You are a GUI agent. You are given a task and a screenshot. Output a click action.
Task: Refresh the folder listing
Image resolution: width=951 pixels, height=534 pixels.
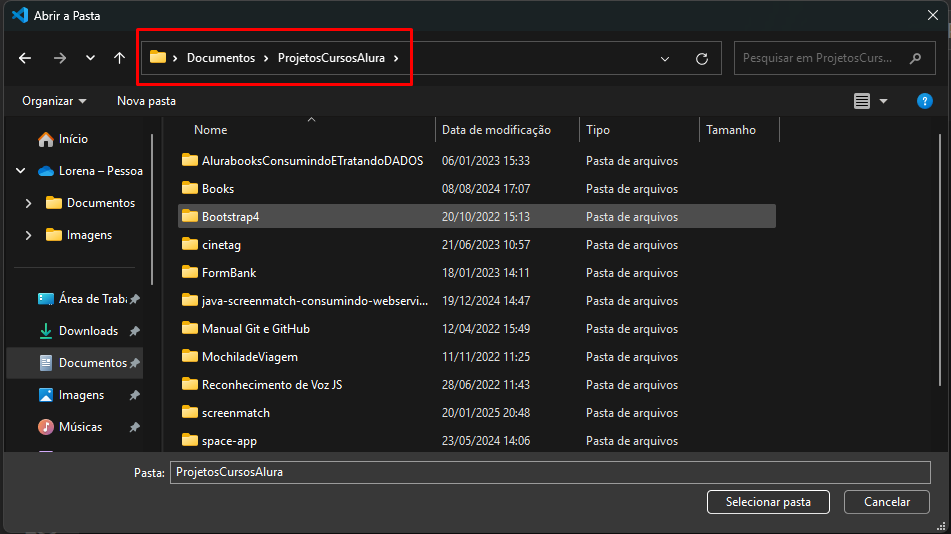click(702, 59)
